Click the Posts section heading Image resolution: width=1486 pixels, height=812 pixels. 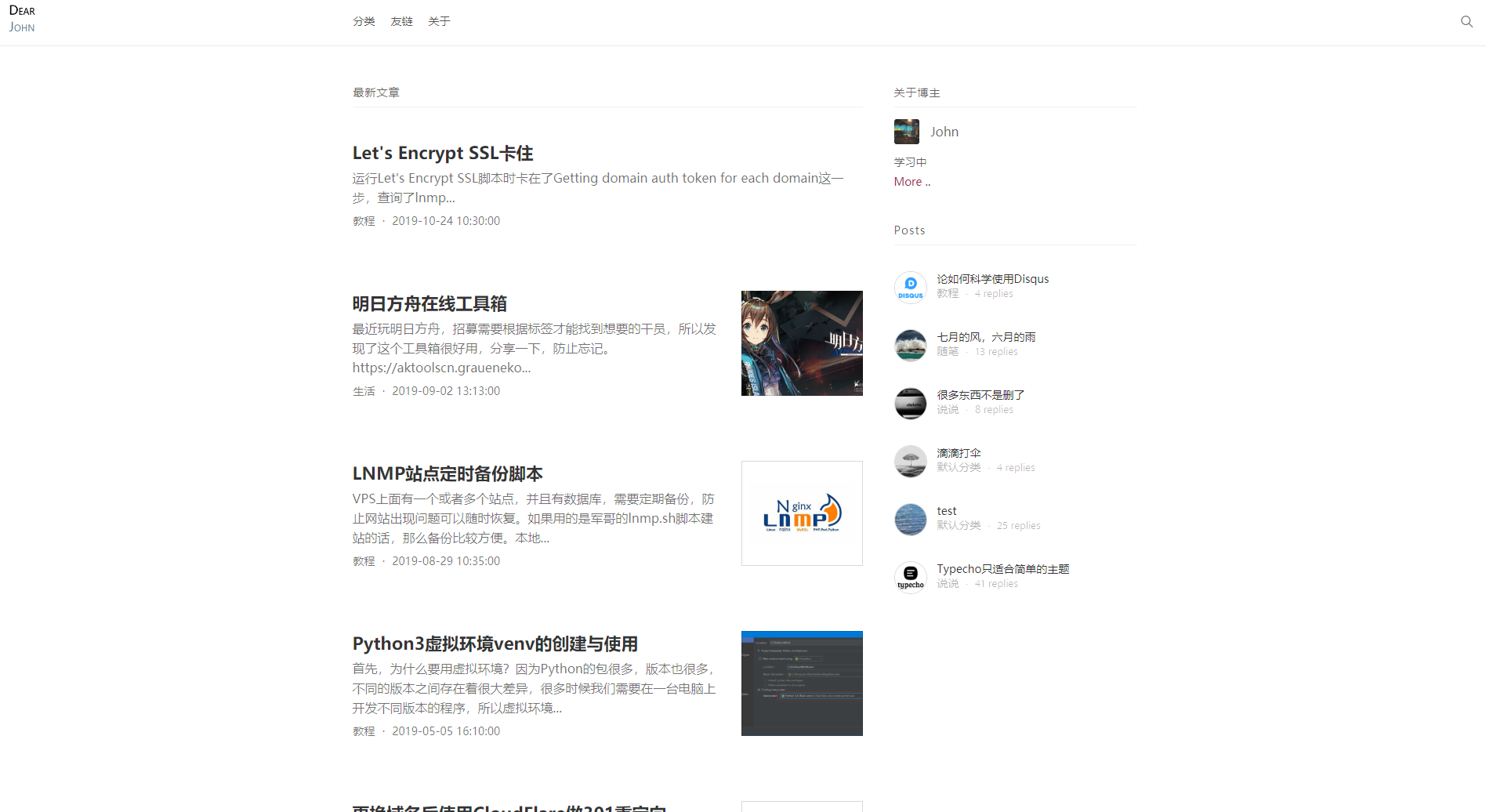click(x=909, y=230)
